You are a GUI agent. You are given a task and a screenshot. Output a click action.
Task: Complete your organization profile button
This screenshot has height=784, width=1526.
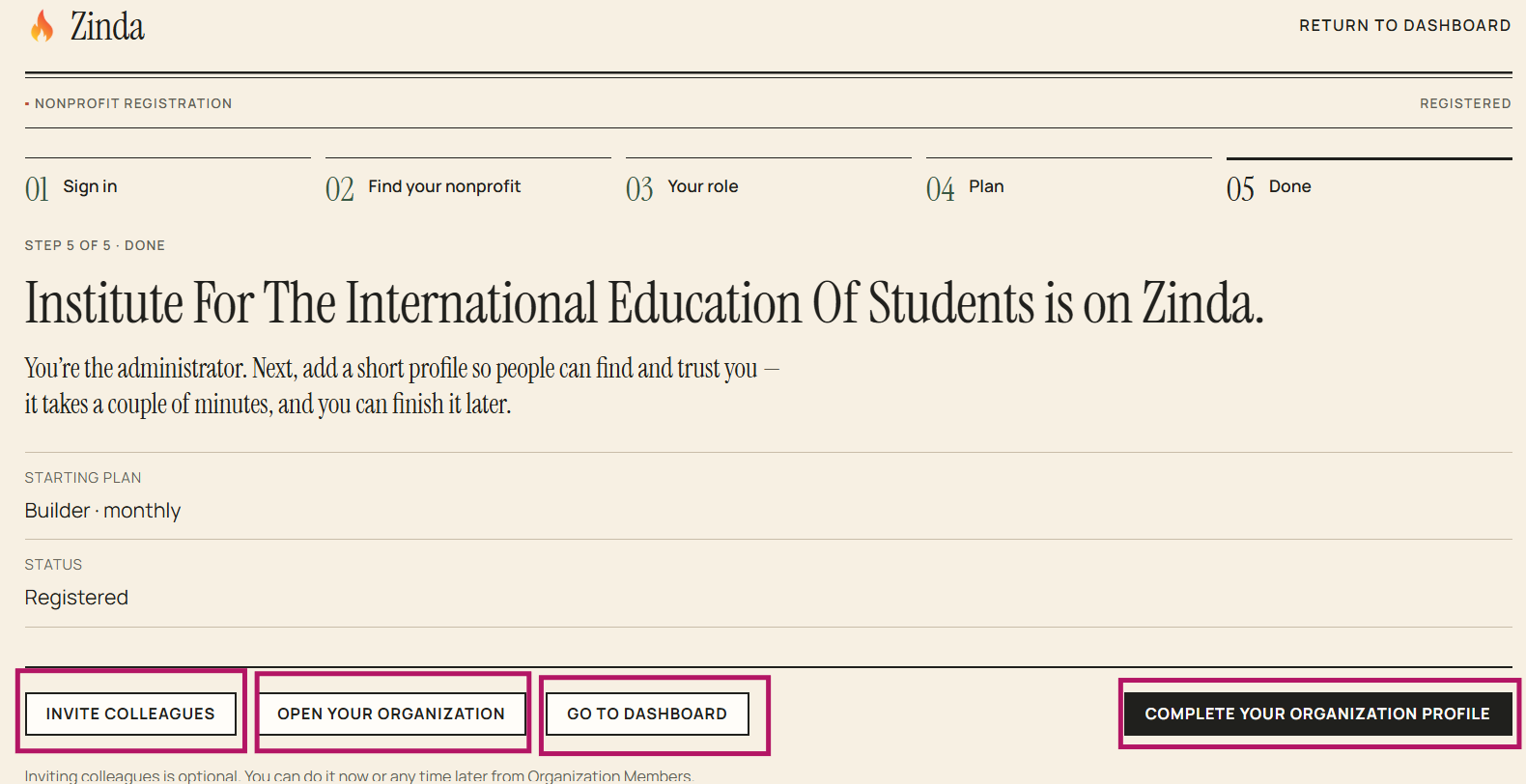1317,714
